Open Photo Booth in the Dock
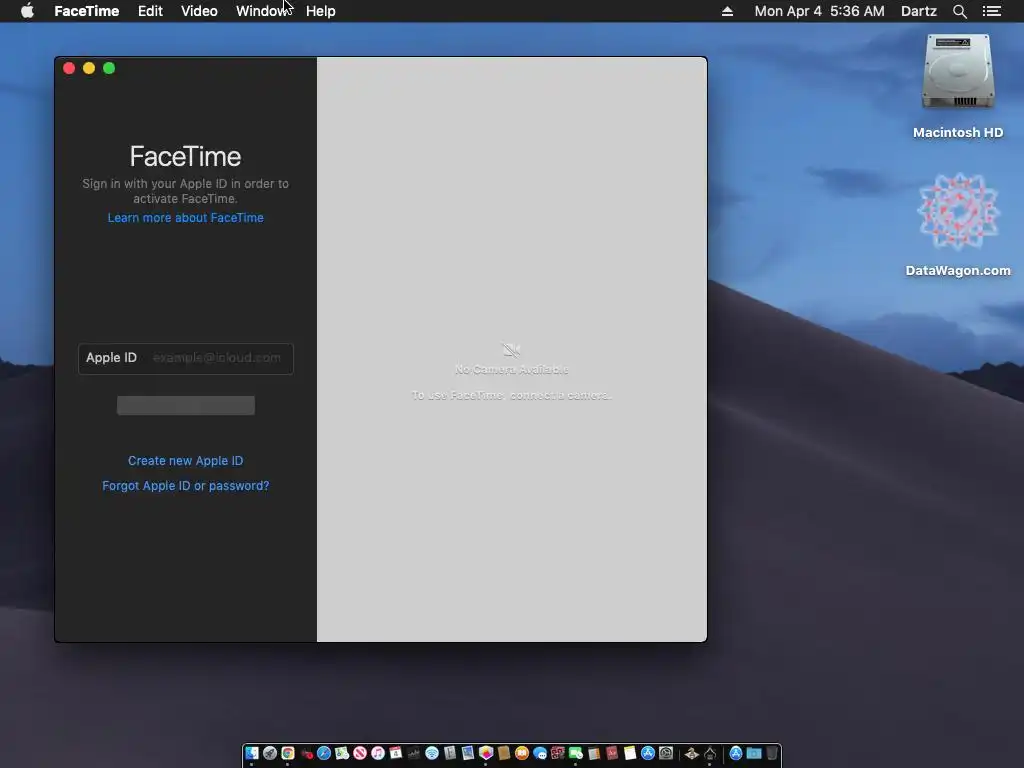Viewport: 1024px width, 768px height. 558,754
